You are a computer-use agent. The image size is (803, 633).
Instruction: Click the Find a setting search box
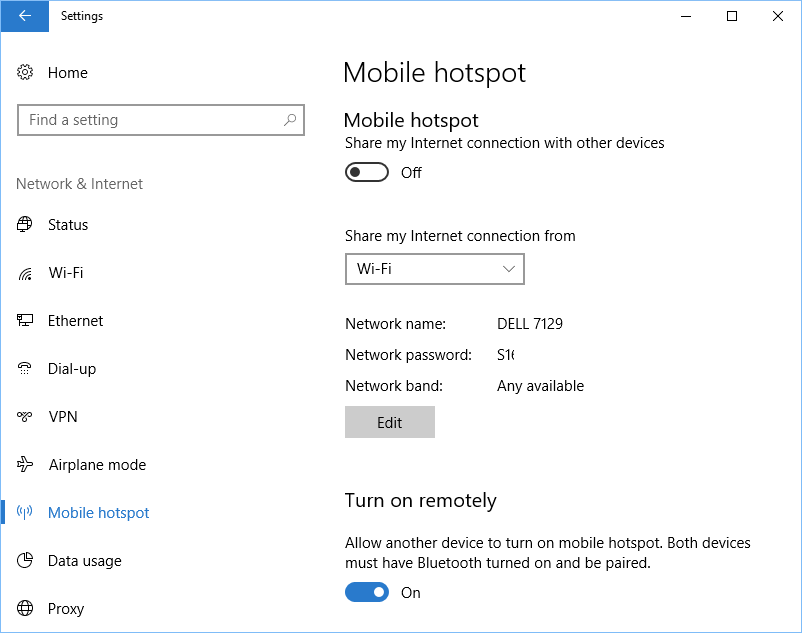[161, 120]
